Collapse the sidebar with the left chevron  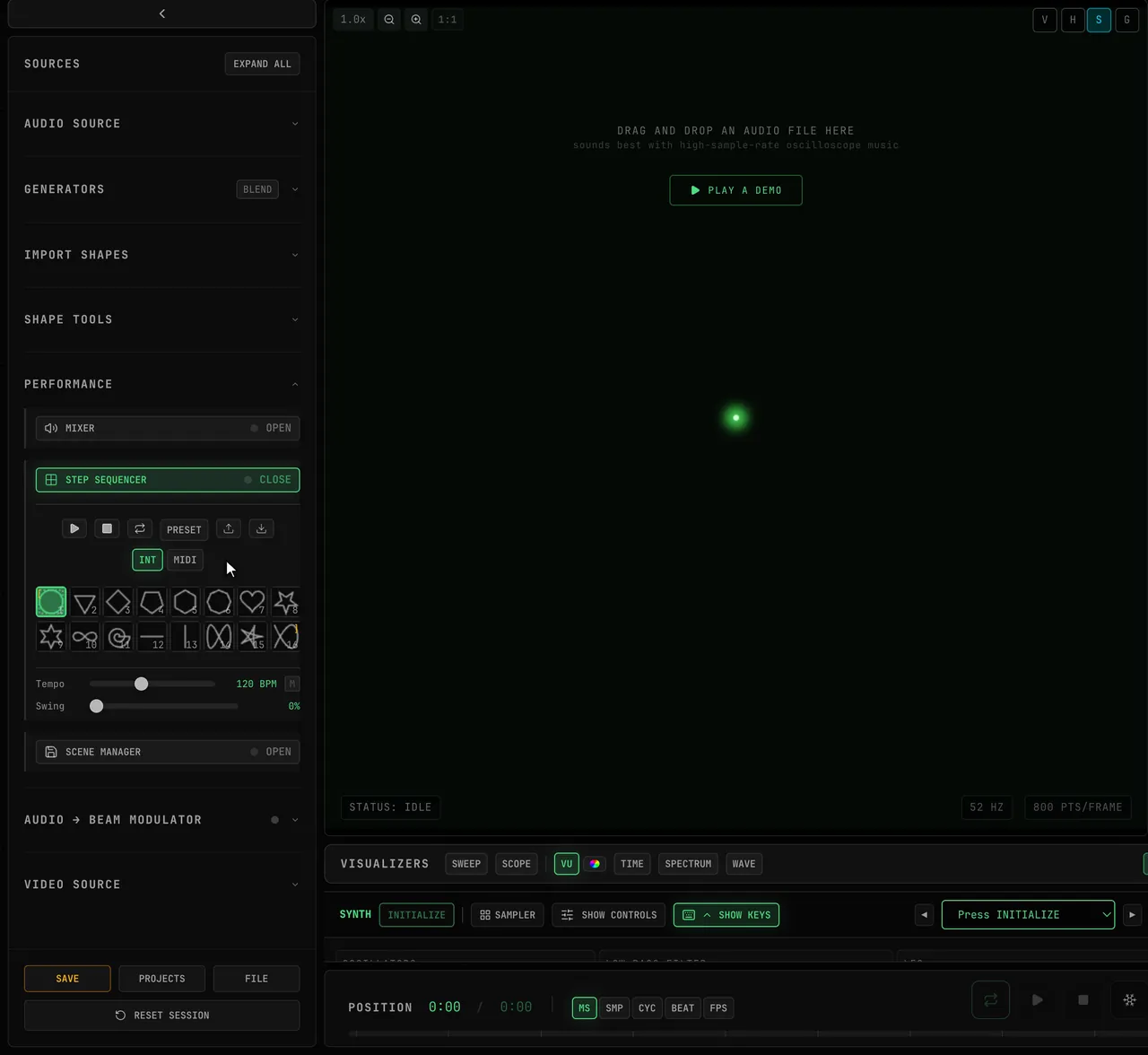click(162, 13)
